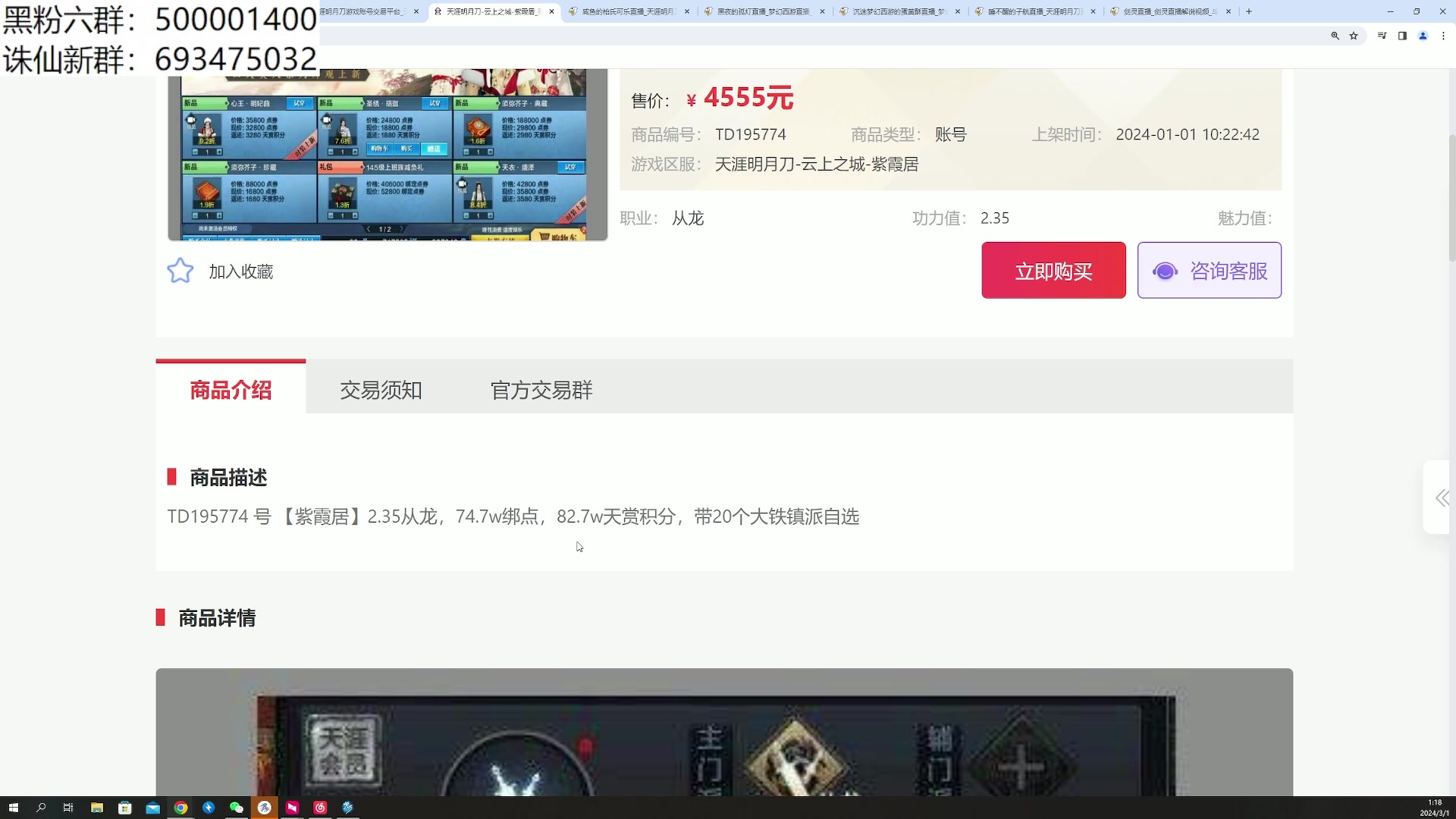1456x819 pixels.
Task: Open the 咸鱼的柏氏可乐直播 browser tab
Action: tap(628, 11)
